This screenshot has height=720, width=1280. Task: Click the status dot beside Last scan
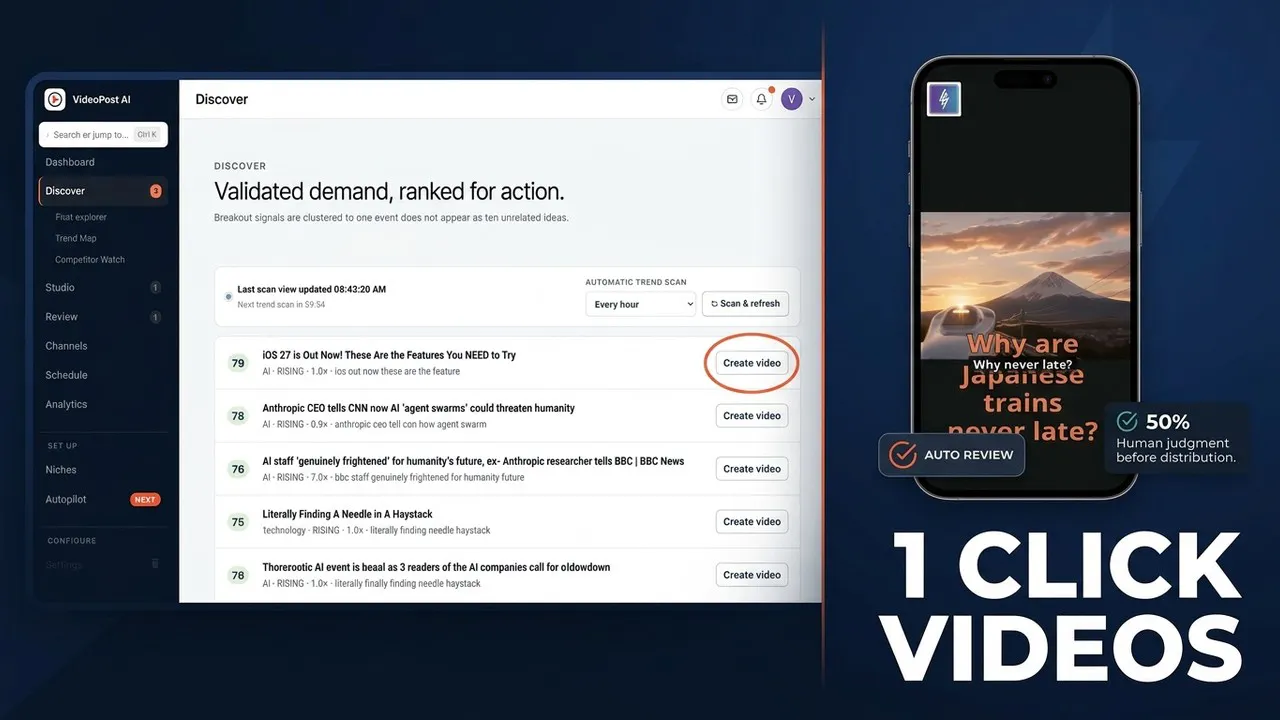[x=228, y=296]
